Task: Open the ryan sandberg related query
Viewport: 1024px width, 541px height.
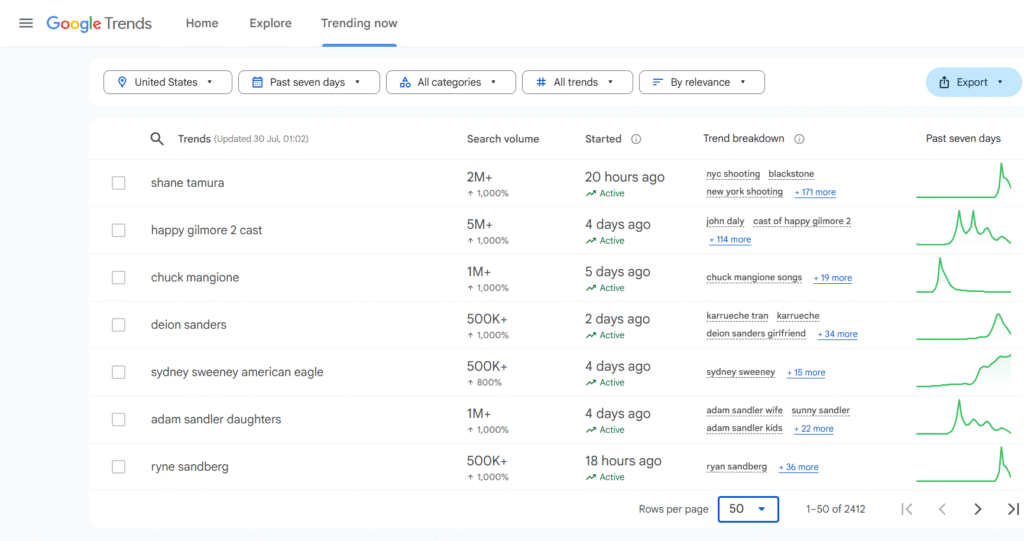Action: point(736,467)
